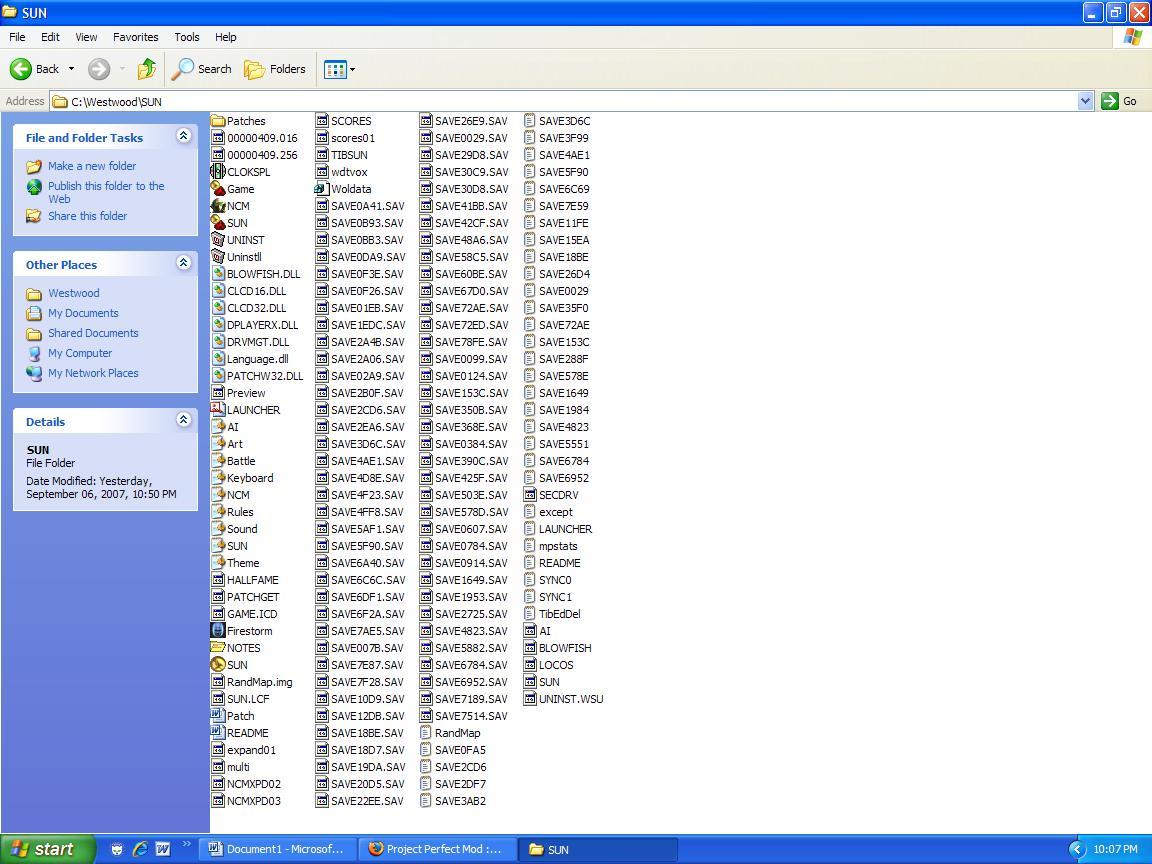Select the UNINST uninstaller icon
Screen dimensions: 1152x864
coord(217,240)
